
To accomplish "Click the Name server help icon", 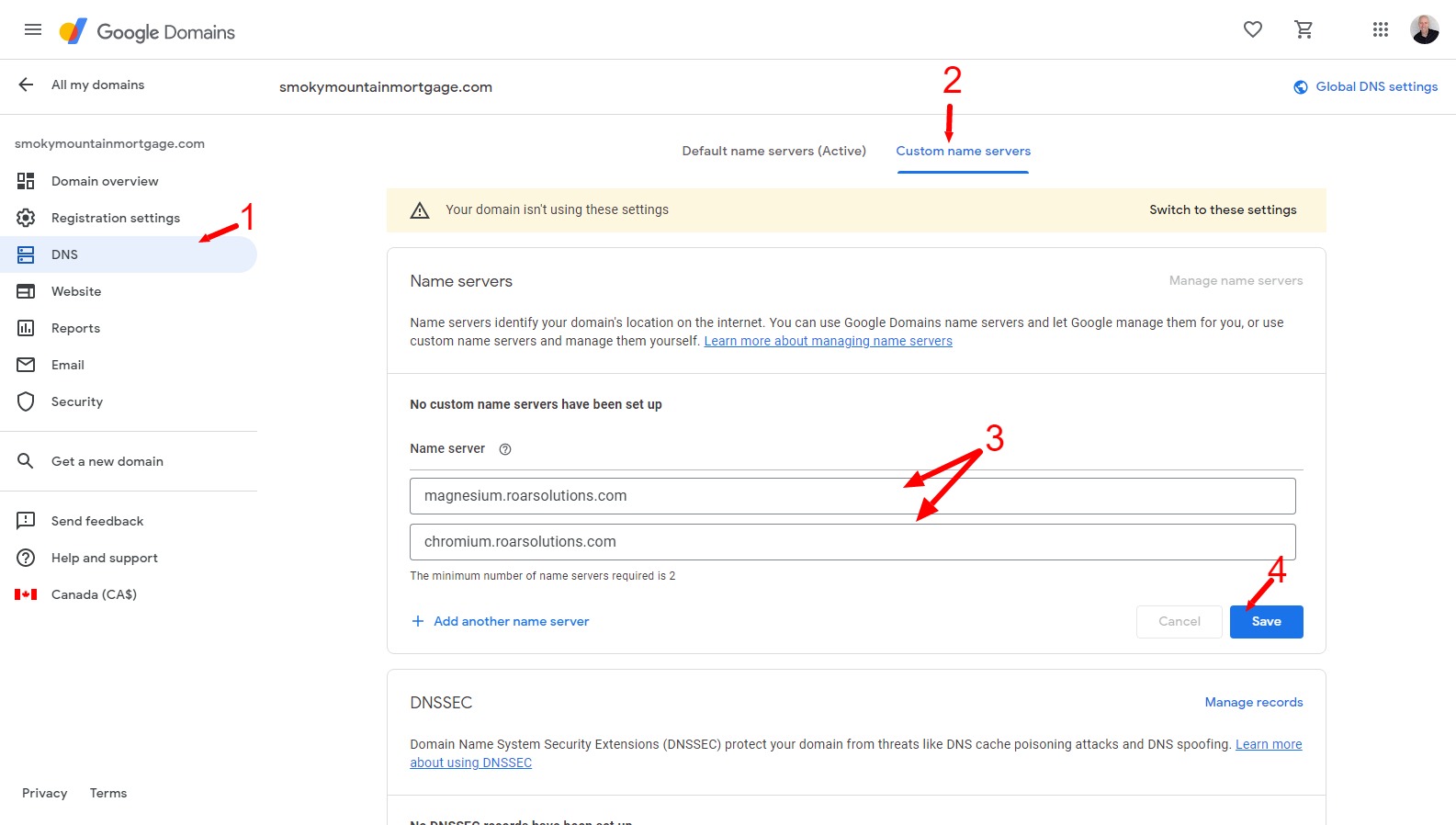I will click(x=505, y=449).
